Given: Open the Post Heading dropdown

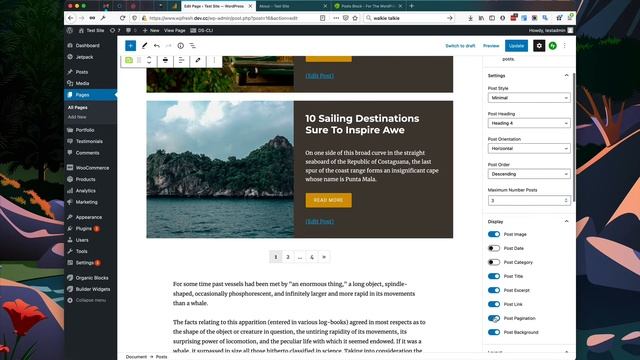Looking at the screenshot, I should tap(529, 123).
